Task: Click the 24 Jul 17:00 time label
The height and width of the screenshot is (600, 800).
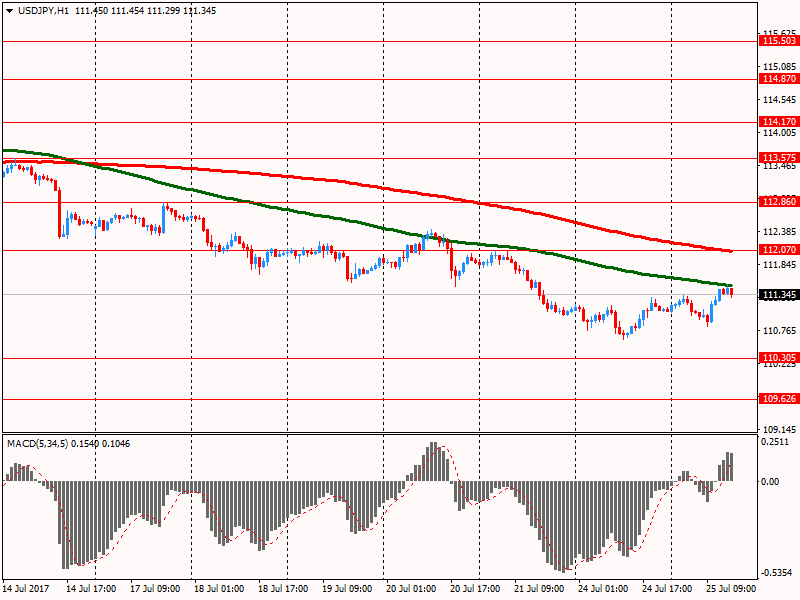Action: pyautogui.click(x=667, y=588)
